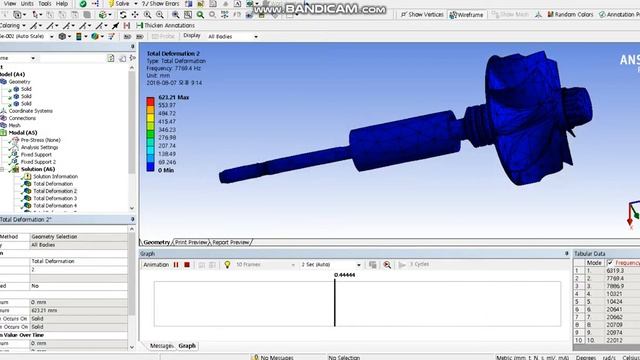640x360 pixels.
Task: Click the export video file icon in Graph toolbar
Action: (372, 265)
